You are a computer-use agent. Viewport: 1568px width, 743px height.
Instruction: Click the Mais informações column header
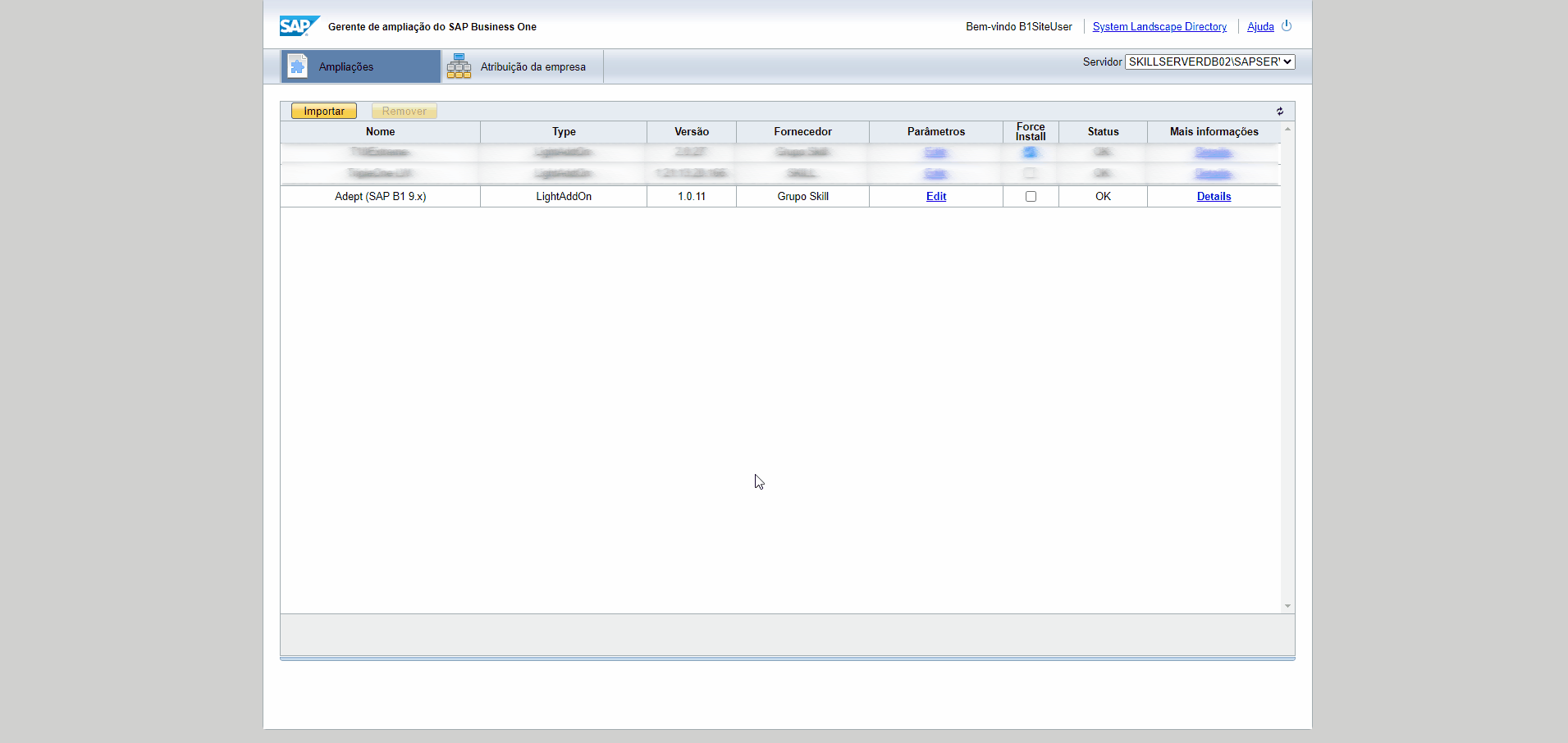tap(1214, 131)
